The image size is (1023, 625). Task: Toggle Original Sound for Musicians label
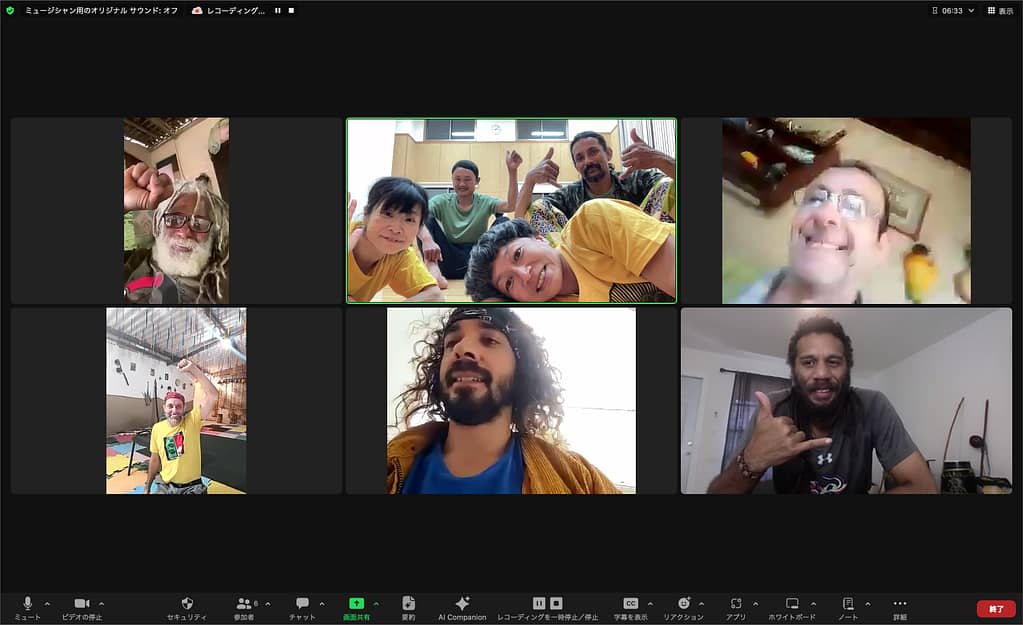coord(101,10)
